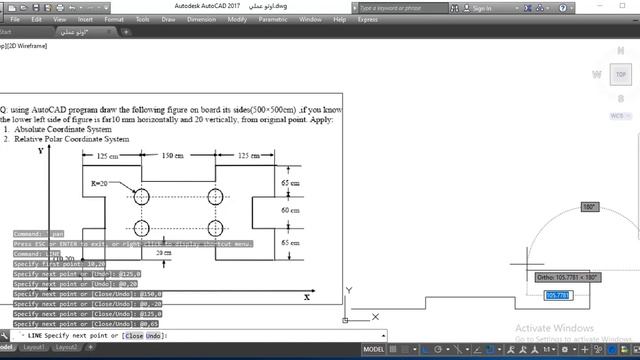The image size is (640, 360).
Task: Open the Edit menu
Action: 36,19
